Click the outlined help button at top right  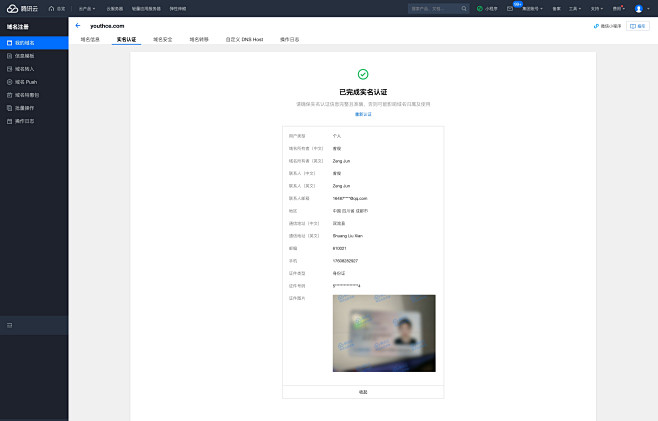pyautogui.click(x=638, y=26)
